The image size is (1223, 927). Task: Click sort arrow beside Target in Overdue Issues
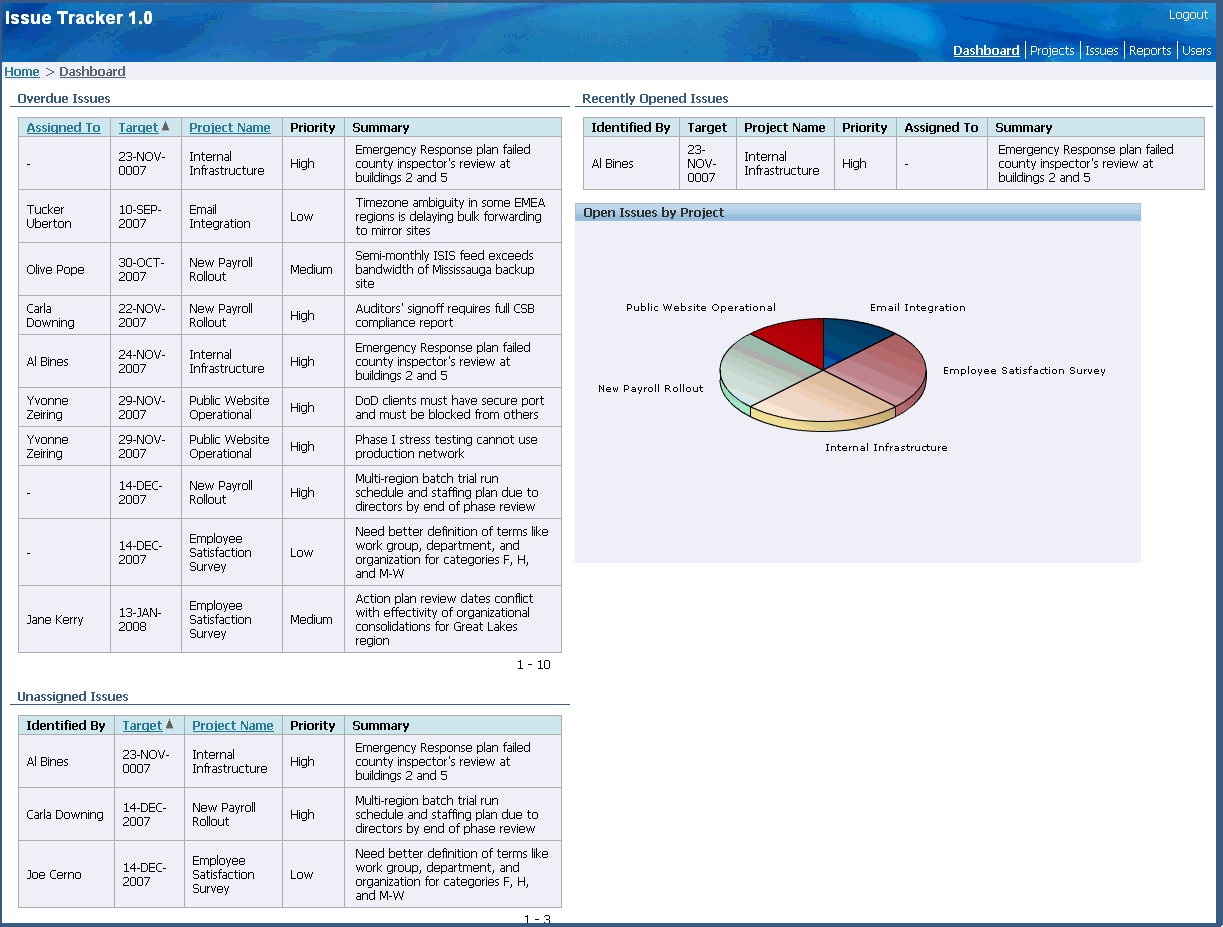click(x=166, y=127)
